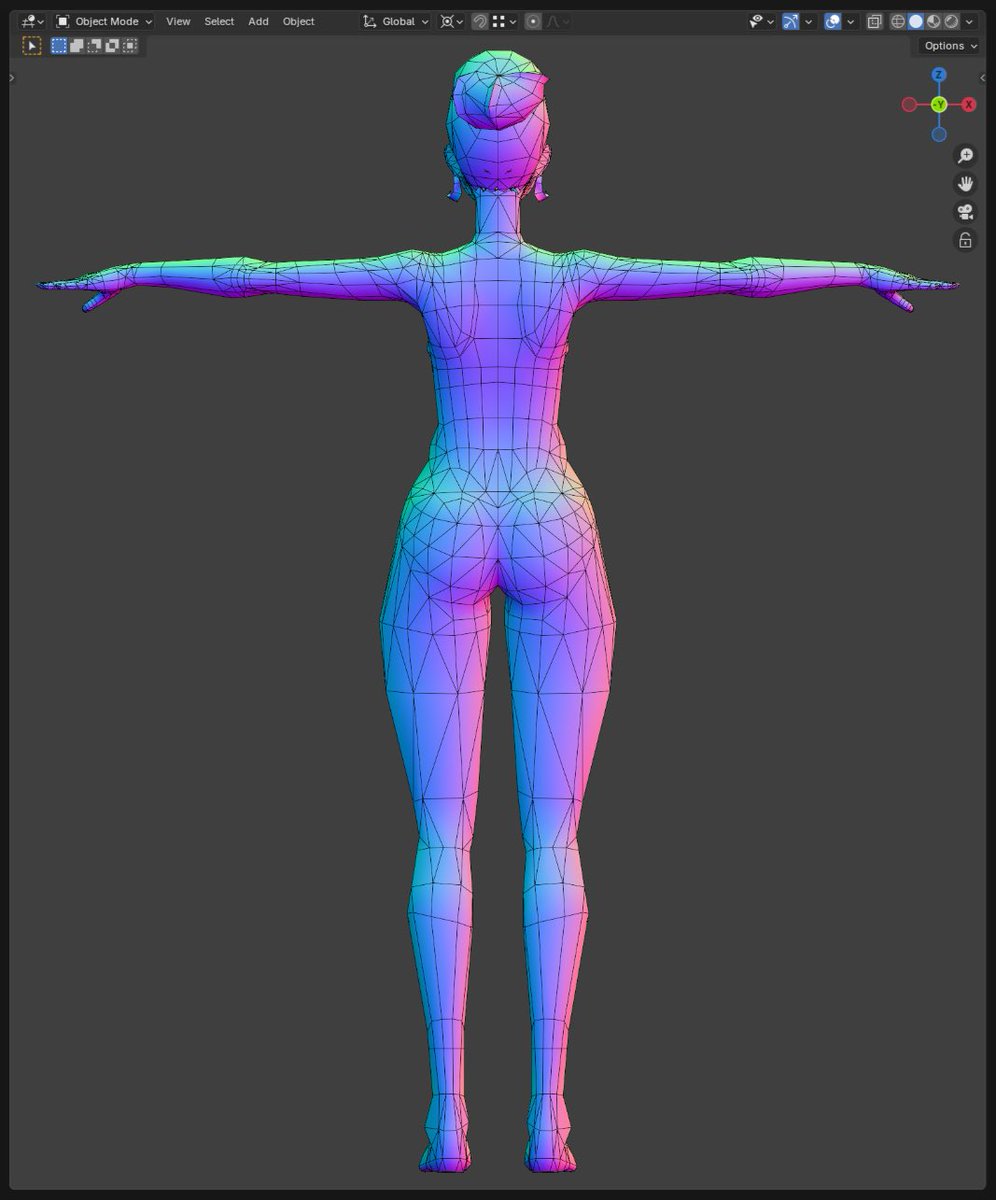Choose the Extend selection mode

click(x=77, y=45)
